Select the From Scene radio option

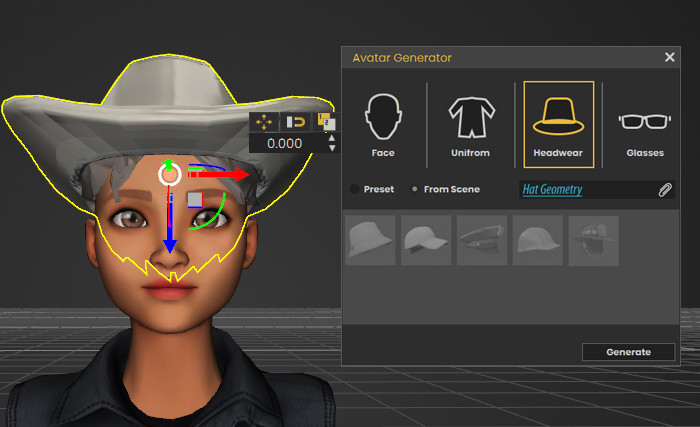(x=415, y=189)
